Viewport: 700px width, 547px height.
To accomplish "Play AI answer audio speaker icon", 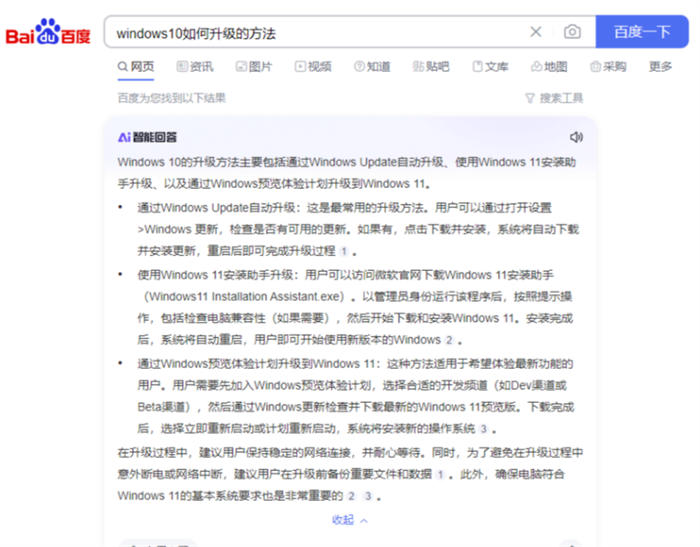I will point(576,137).
